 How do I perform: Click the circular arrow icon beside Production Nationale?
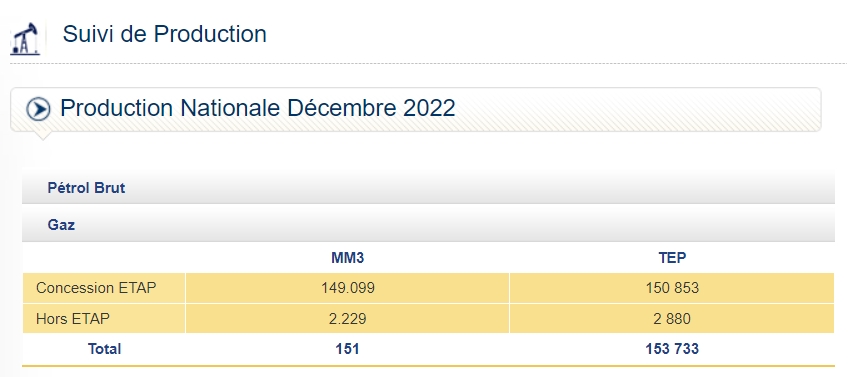(38, 109)
